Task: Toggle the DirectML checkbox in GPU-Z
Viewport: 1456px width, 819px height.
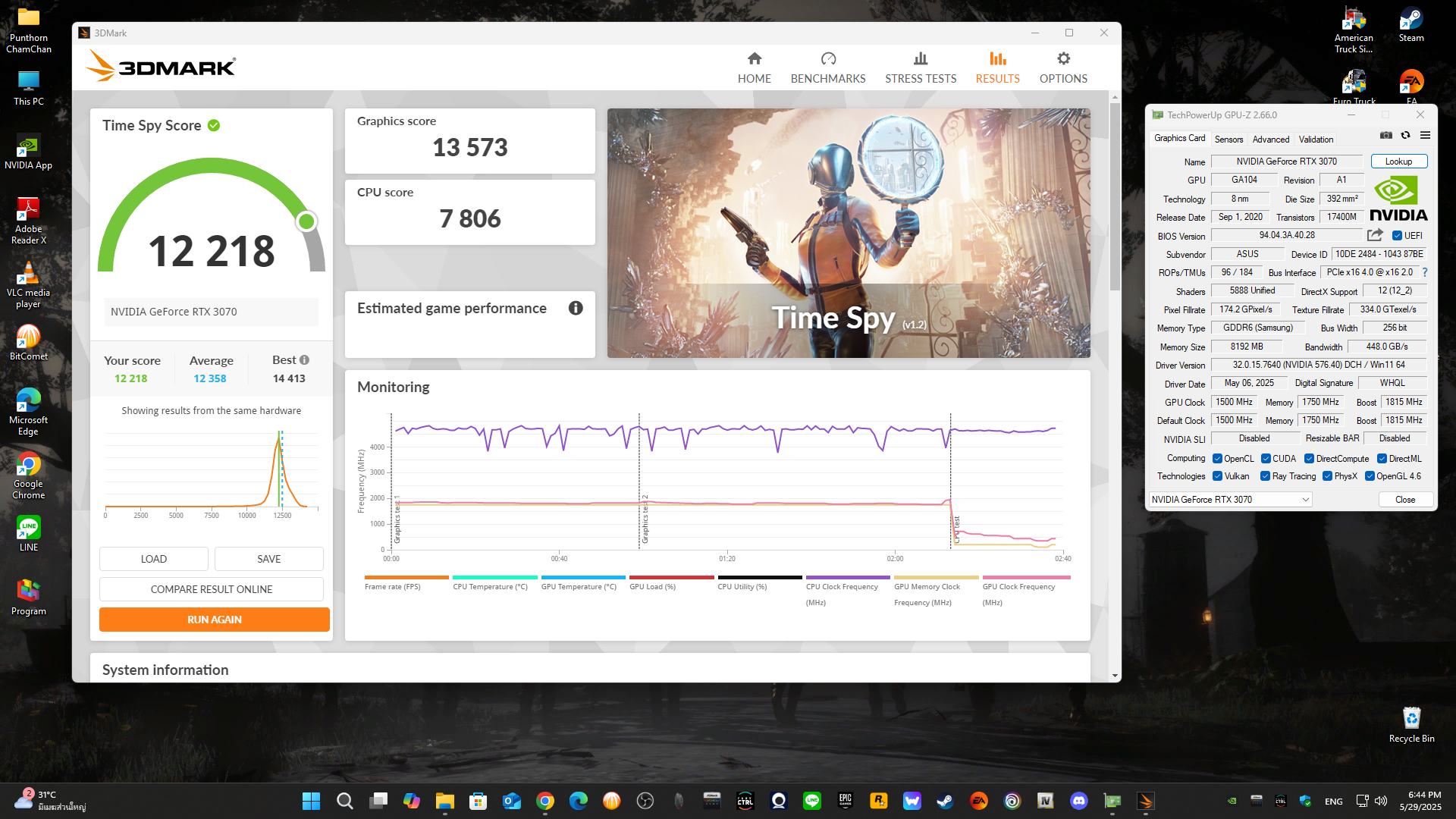Action: 1382,459
